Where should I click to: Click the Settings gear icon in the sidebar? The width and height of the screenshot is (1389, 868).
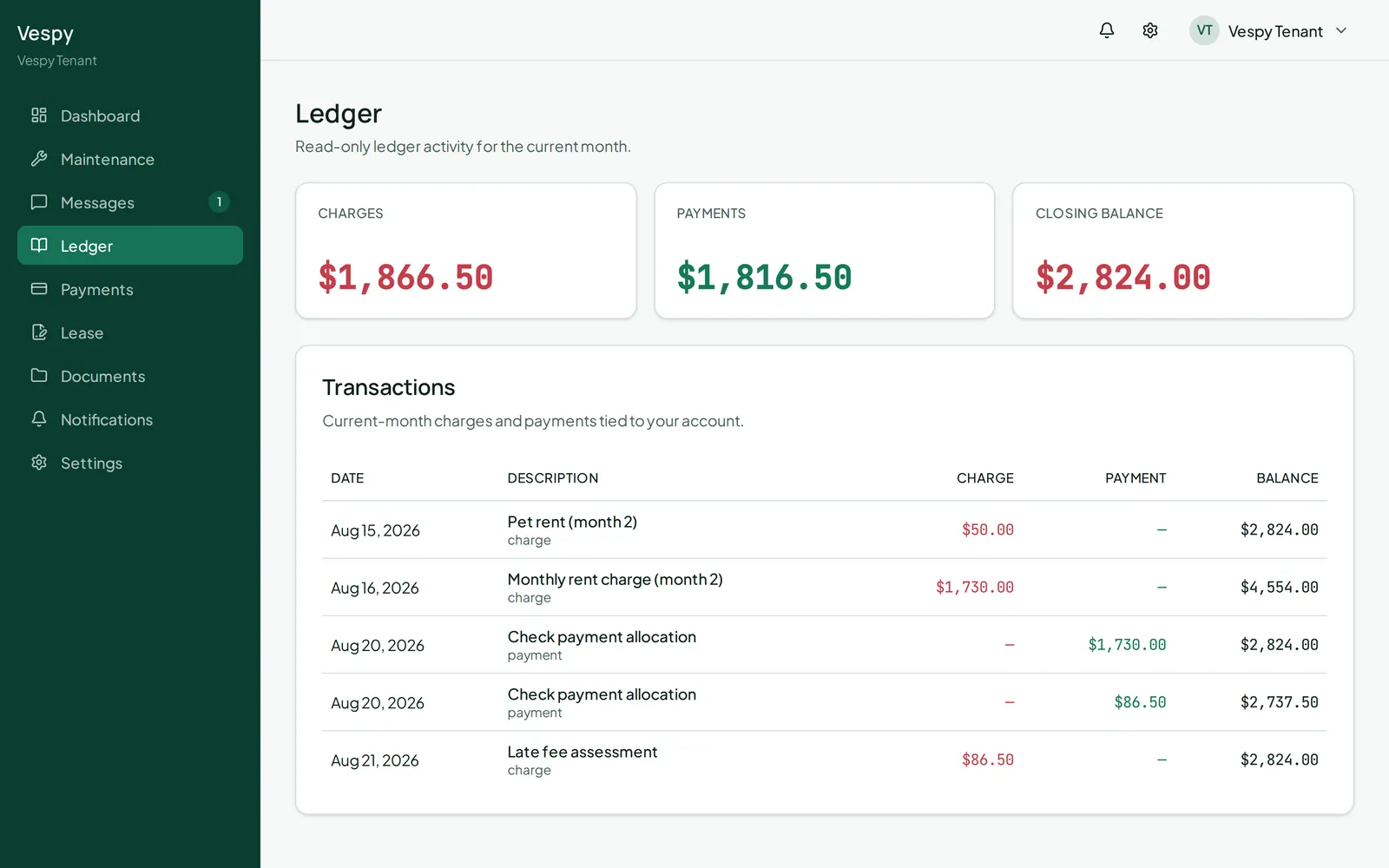point(39,463)
